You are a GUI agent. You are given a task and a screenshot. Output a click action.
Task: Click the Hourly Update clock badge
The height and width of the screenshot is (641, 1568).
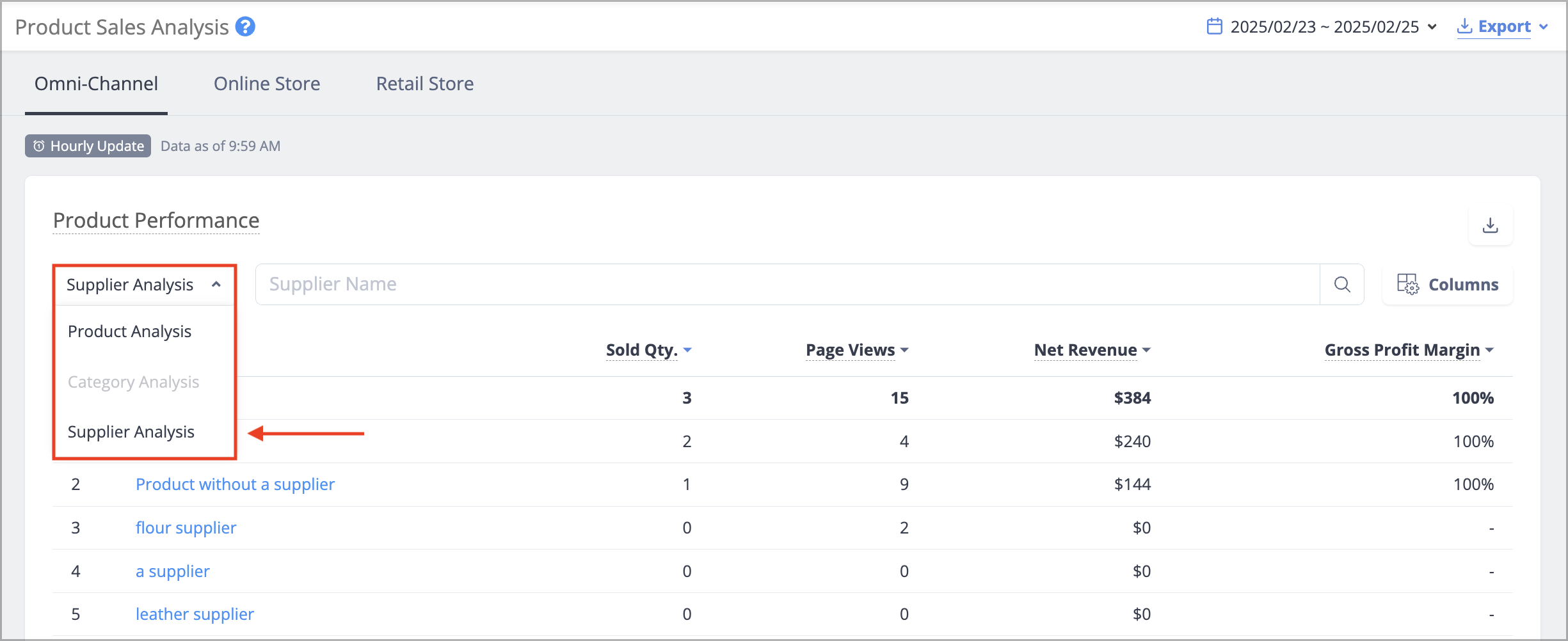coord(88,146)
